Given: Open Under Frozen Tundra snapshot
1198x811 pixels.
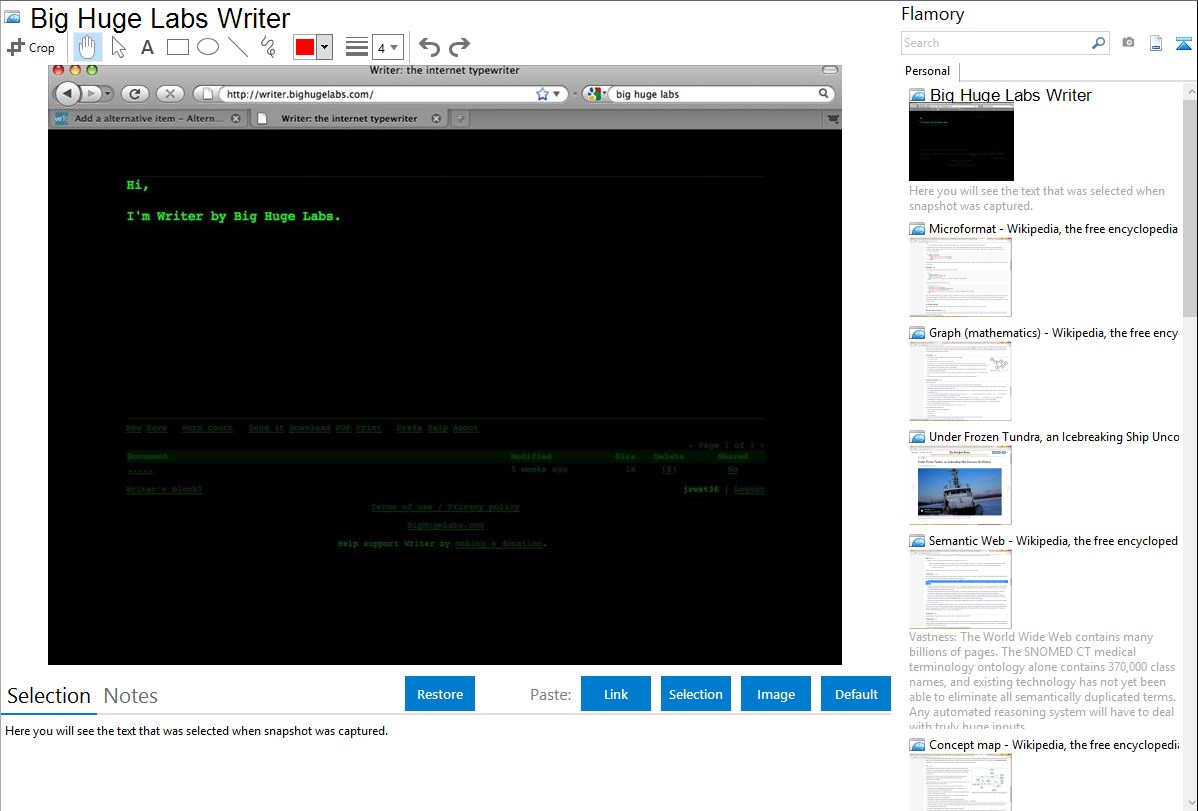Looking at the screenshot, I should pyautogui.click(x=1054, y=436).
